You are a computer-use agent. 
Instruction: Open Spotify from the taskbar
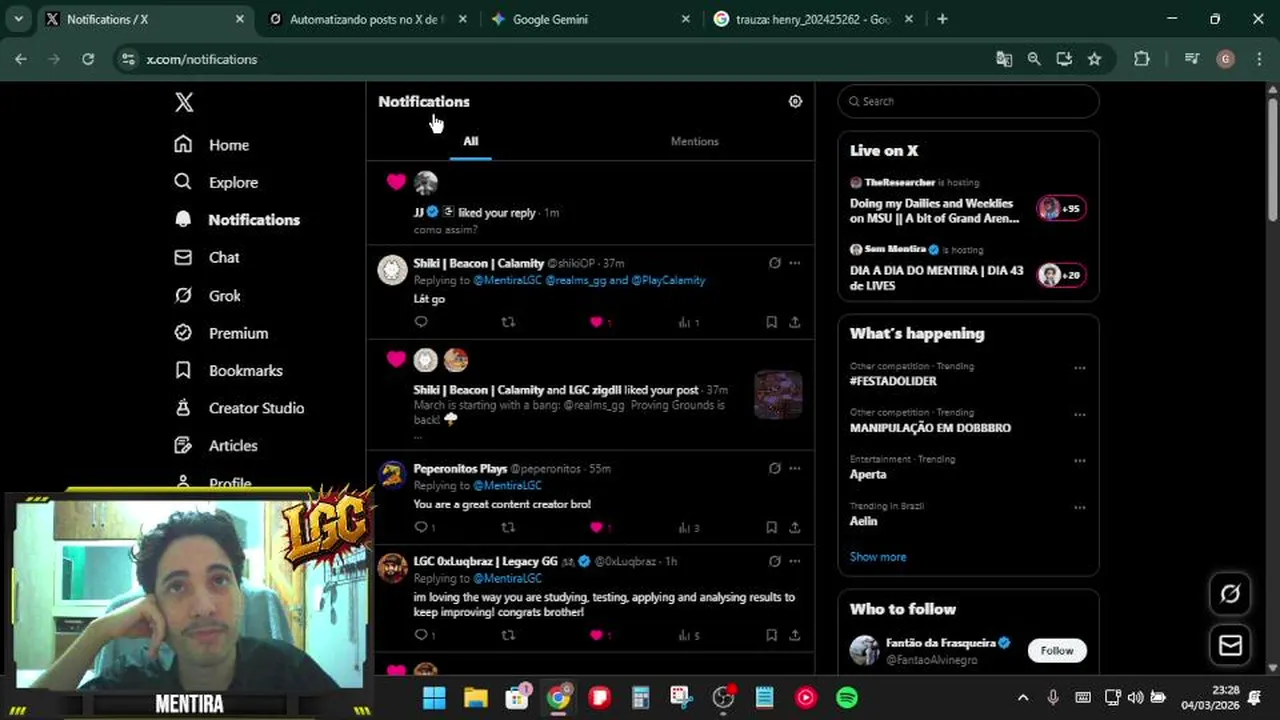coord(847,697)
